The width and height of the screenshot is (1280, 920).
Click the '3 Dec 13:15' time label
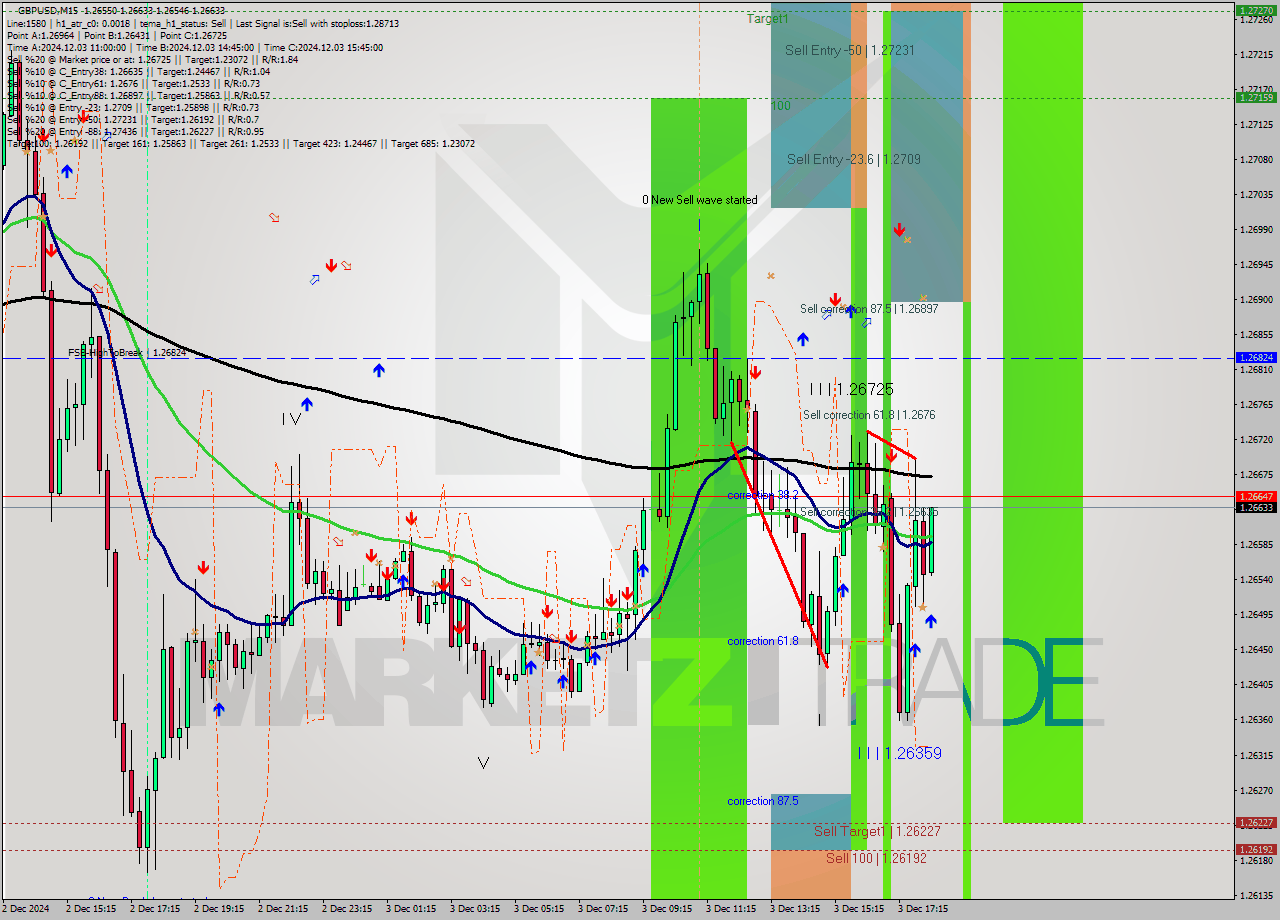coord(795,909)
